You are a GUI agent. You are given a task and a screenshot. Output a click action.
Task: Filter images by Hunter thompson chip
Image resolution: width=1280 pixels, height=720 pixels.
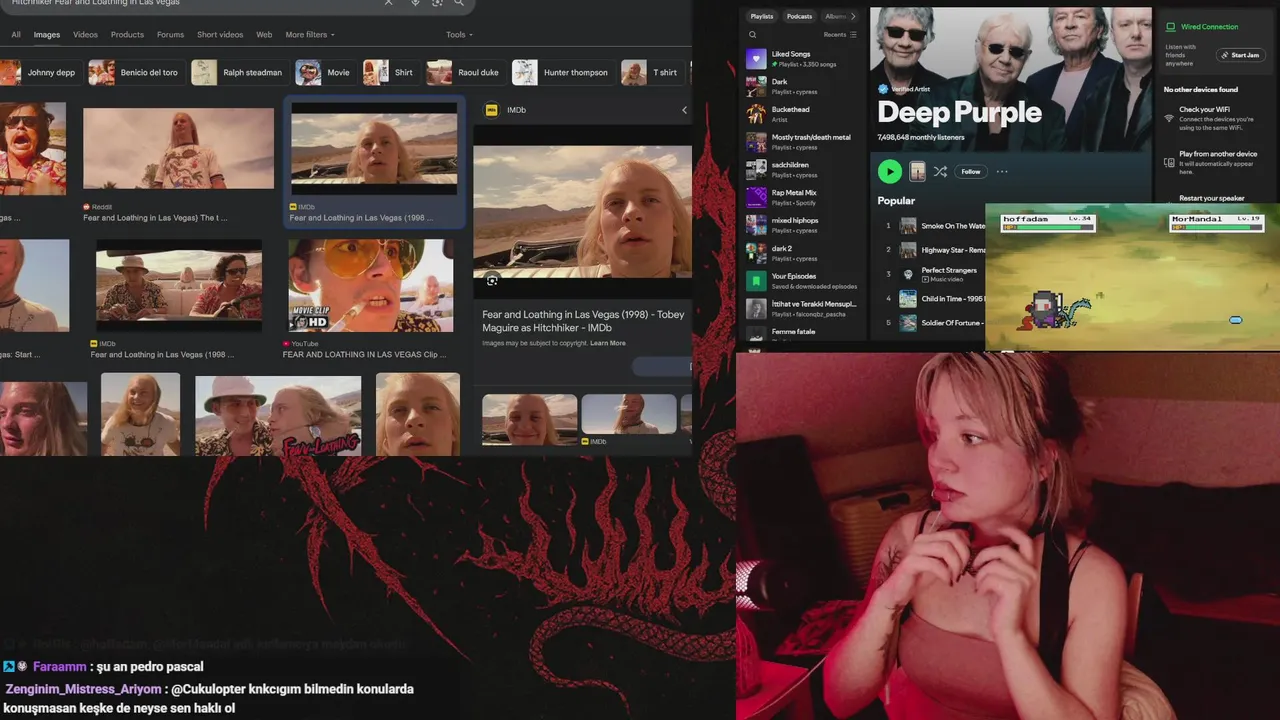click(x=562, y=72)
